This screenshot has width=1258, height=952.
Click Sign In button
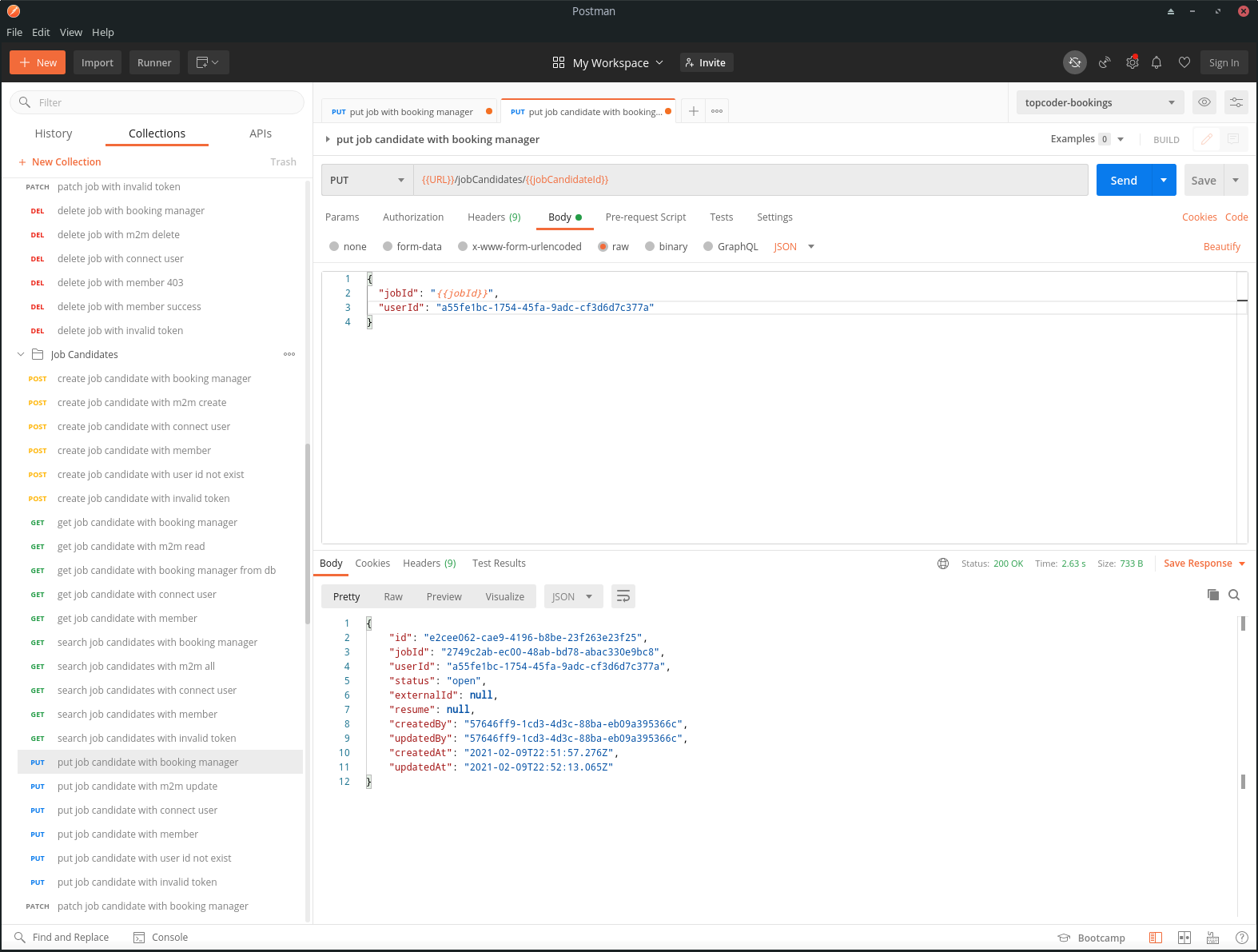coord(1224,62)
